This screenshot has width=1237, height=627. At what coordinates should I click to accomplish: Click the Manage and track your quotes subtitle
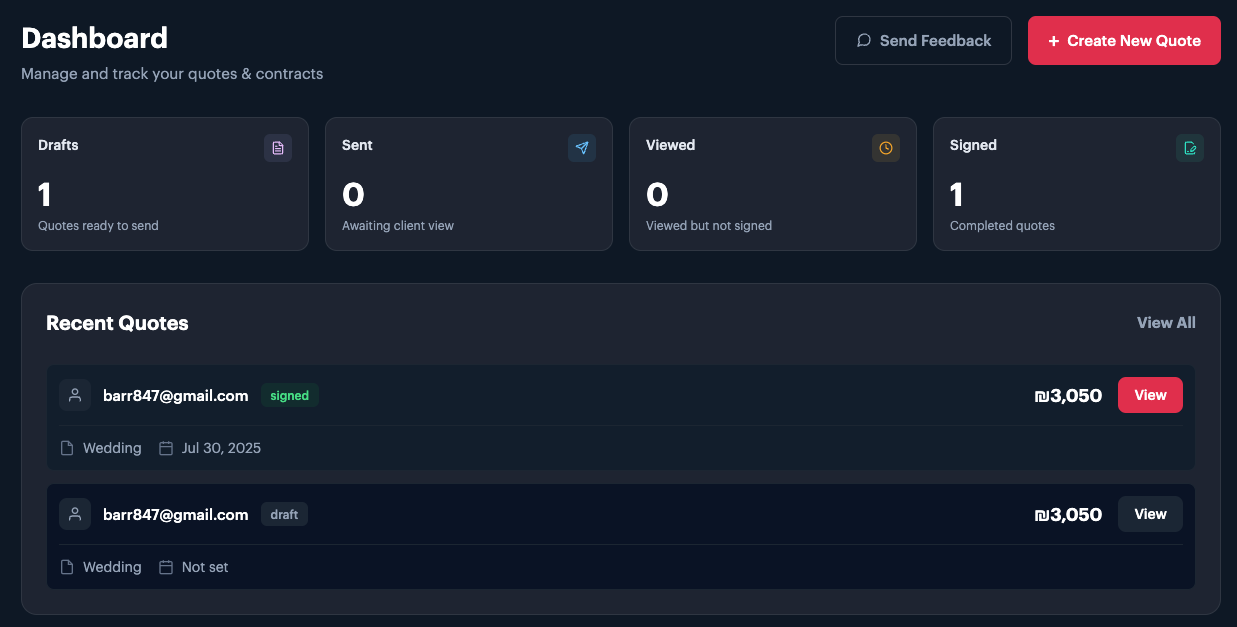click(x=172, y=74)
